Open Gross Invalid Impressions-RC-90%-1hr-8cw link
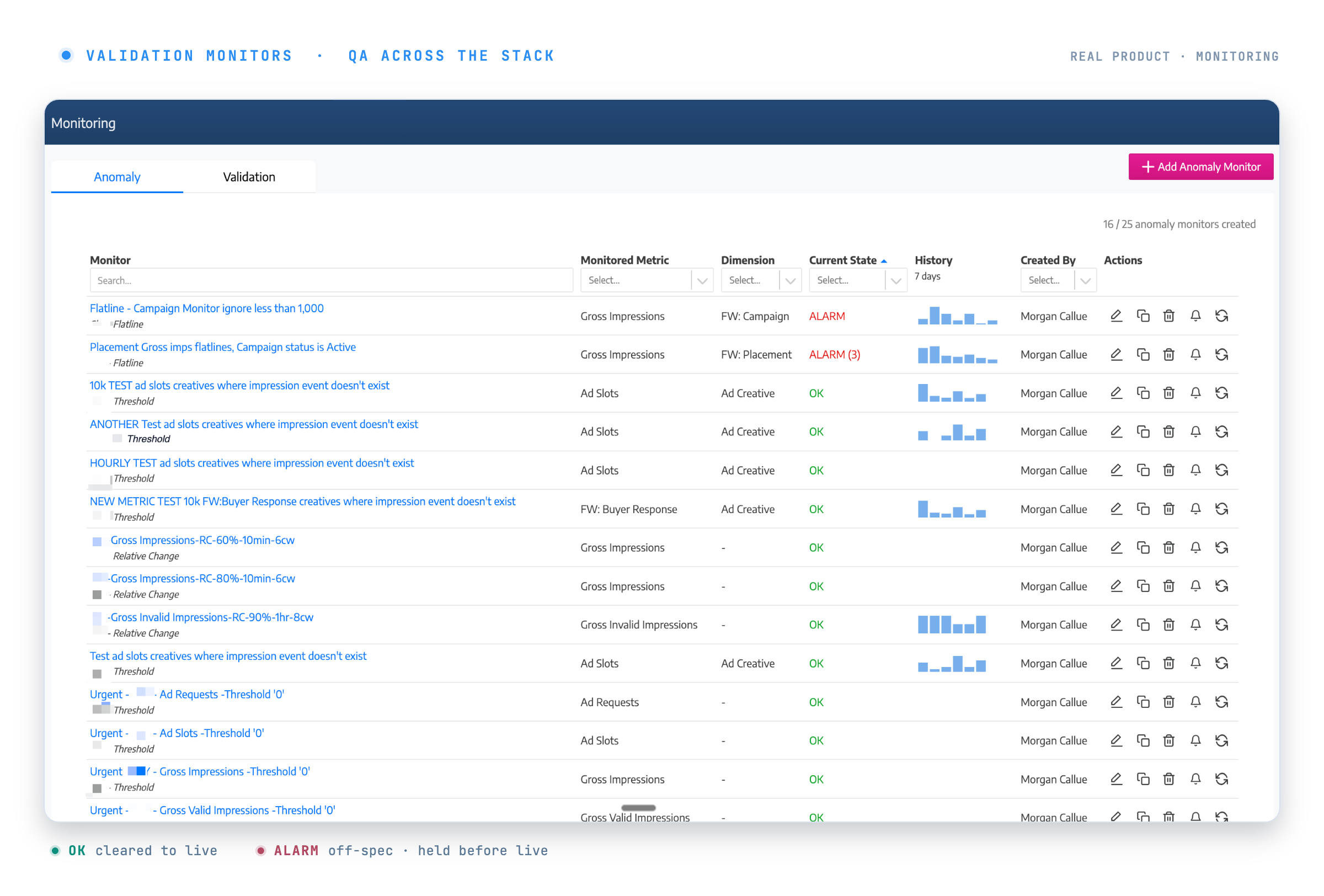 [211, 617]
